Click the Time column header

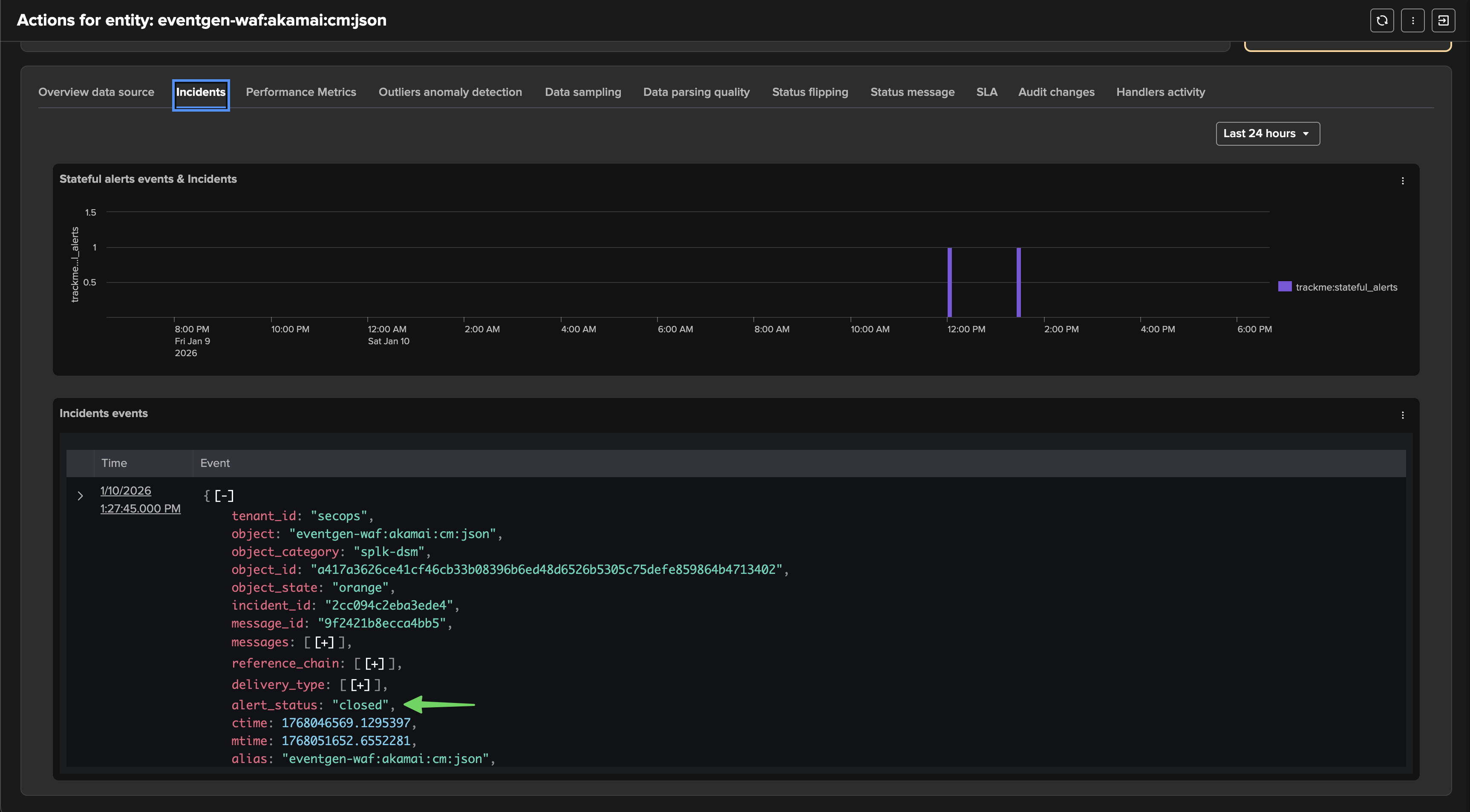114,464
